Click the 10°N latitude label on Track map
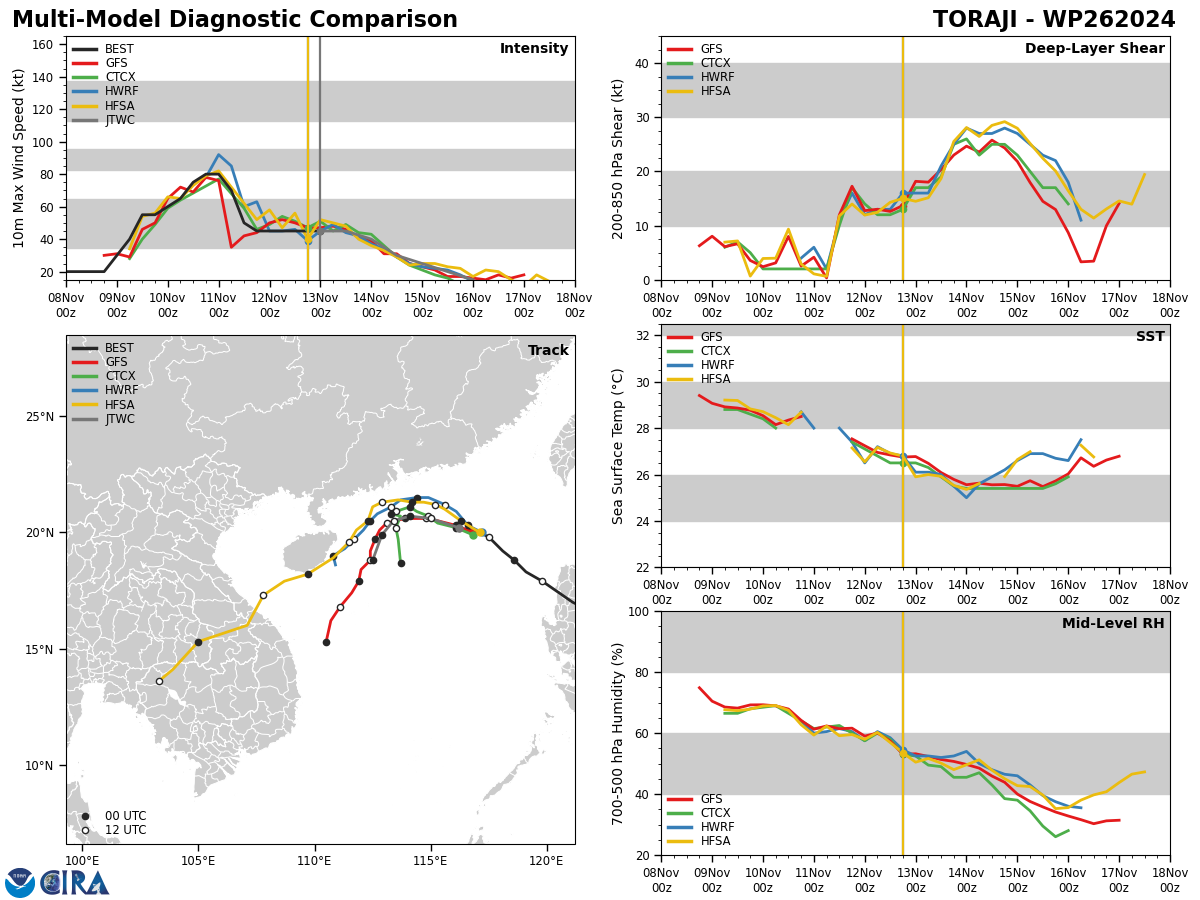 pyautogui.click(x=39, y=766)
